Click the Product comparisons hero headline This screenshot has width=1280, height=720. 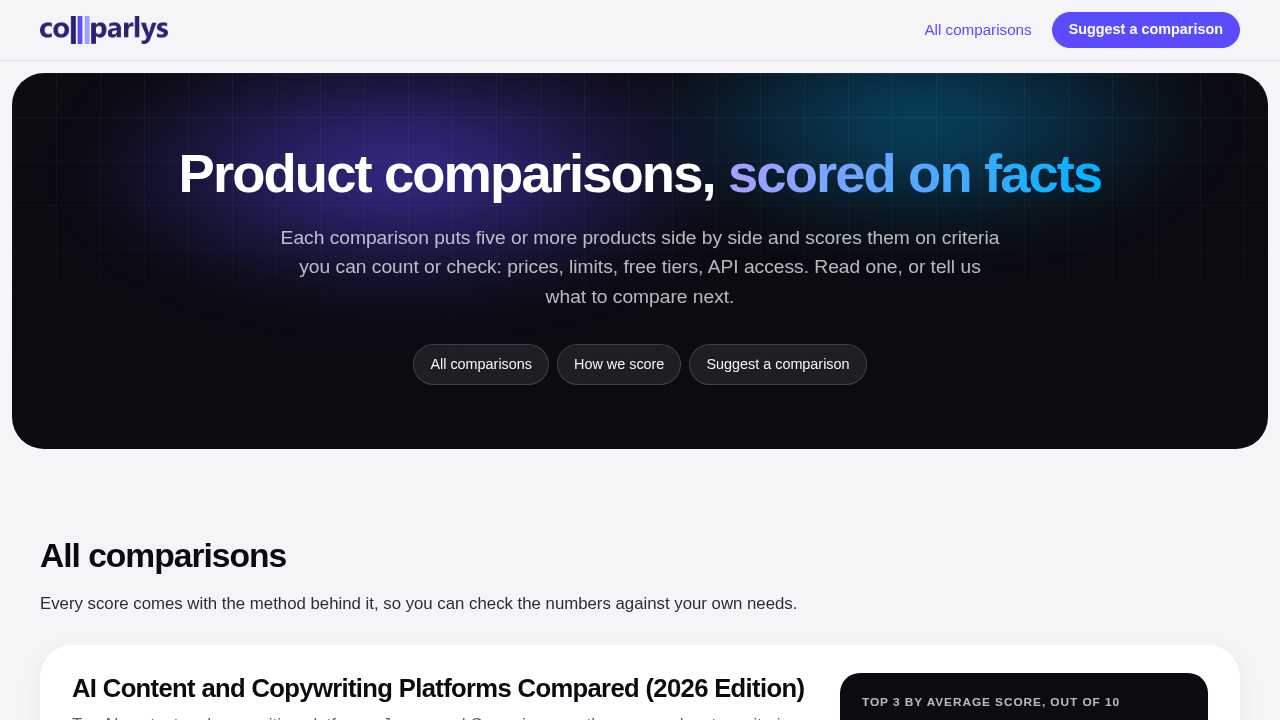pos(640,173)
